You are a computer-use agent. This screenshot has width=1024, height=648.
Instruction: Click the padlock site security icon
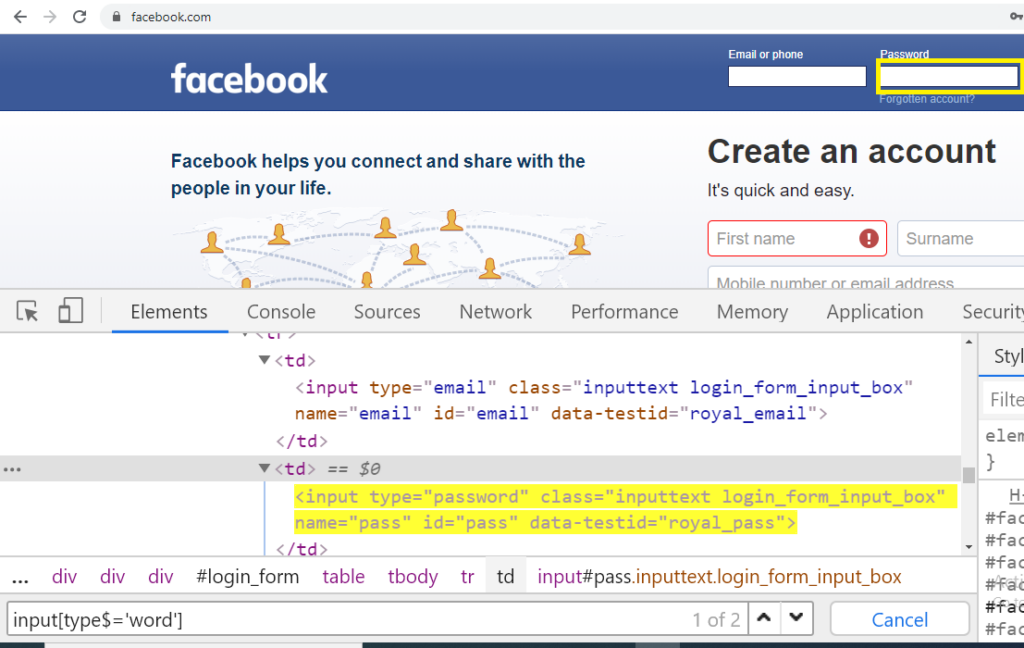116,17
